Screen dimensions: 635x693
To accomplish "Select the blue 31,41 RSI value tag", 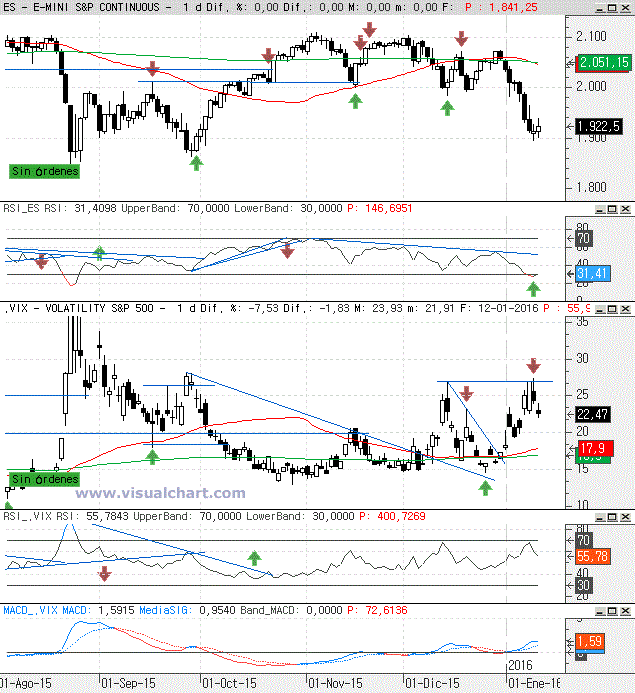I will tap(593, 274).
